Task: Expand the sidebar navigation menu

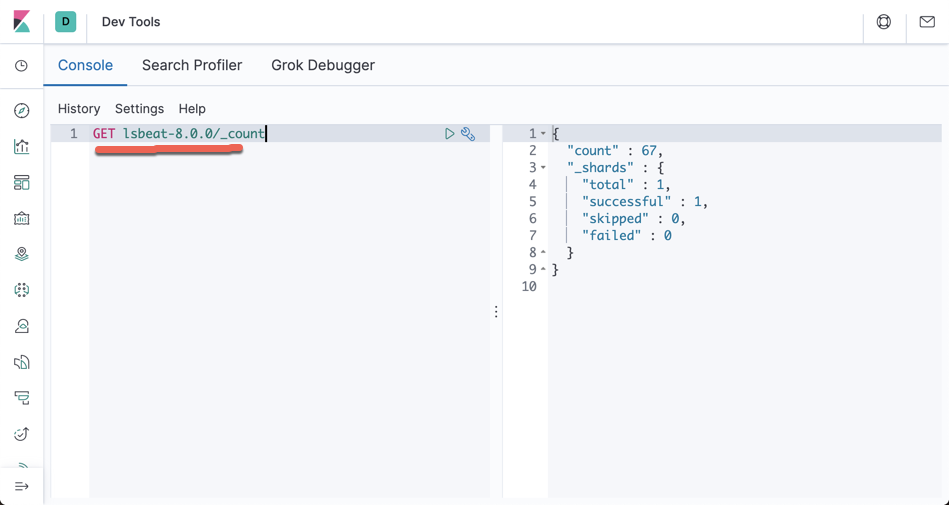Action: pyautogui.click(x=21, y=486)
